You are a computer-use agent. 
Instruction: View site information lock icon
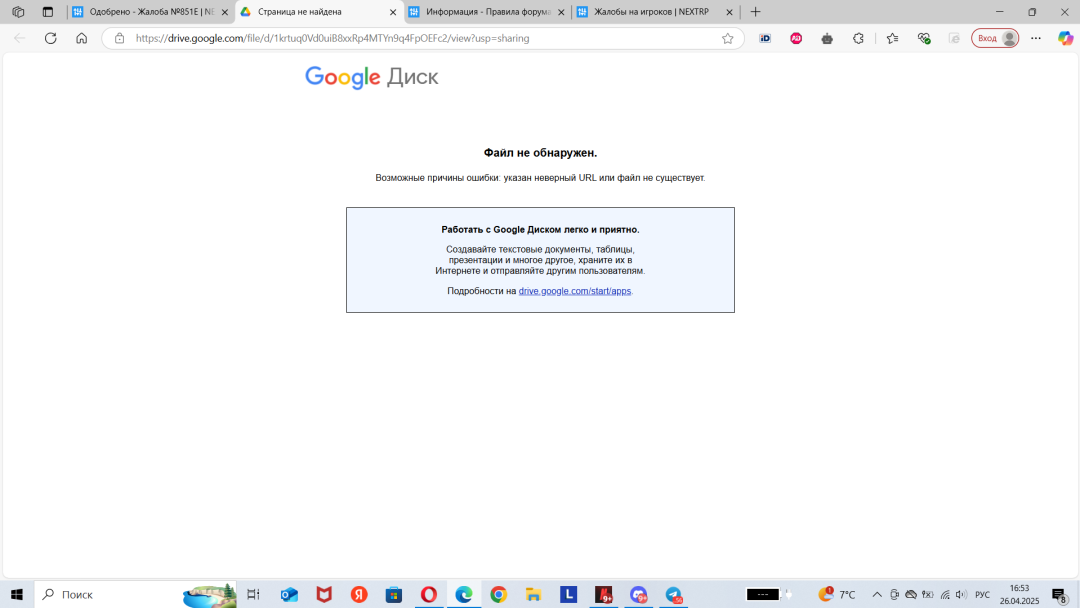120,39
